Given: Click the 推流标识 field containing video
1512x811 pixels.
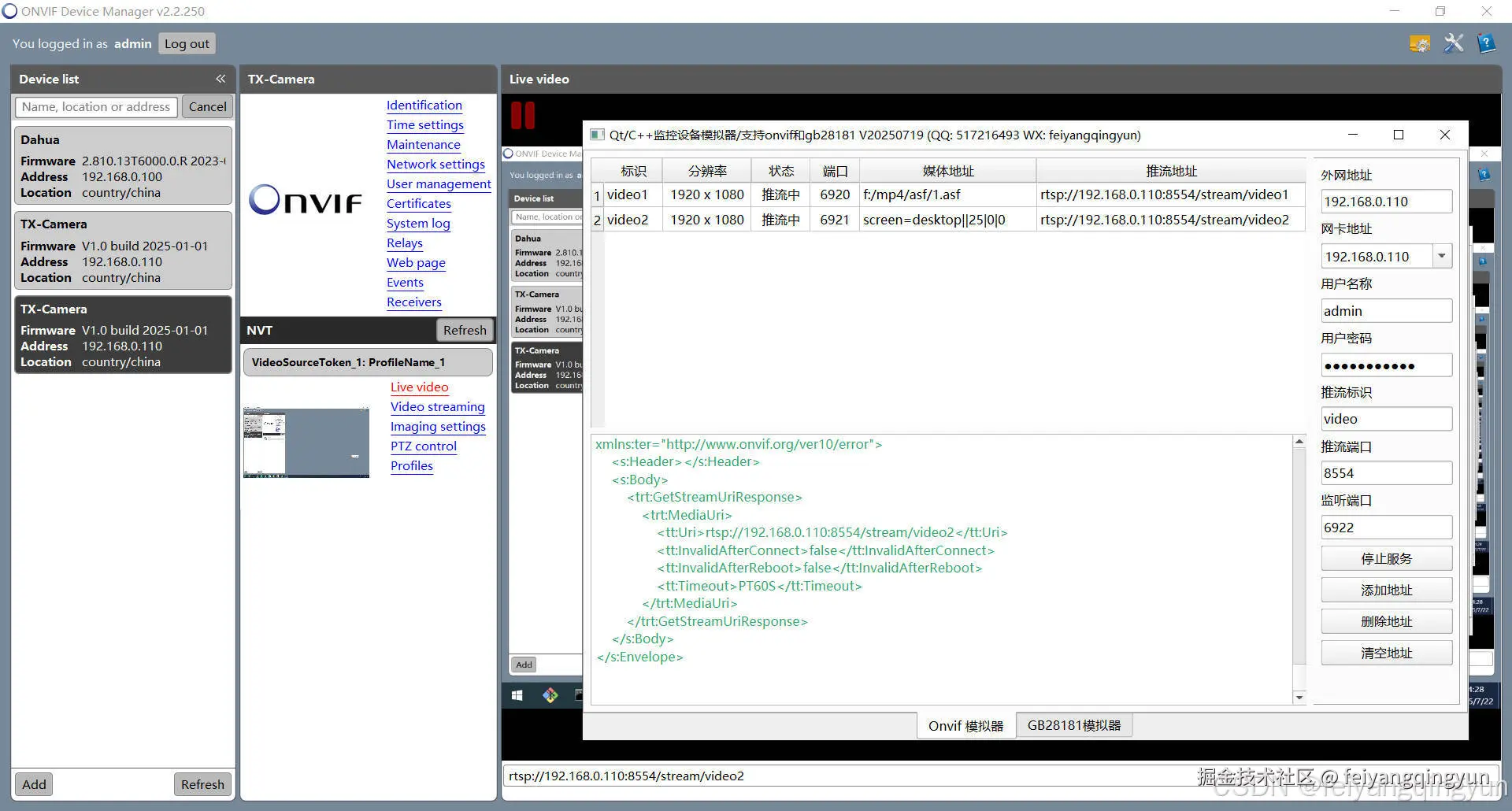Looking at the screenshot, I should pos(1386,419).
